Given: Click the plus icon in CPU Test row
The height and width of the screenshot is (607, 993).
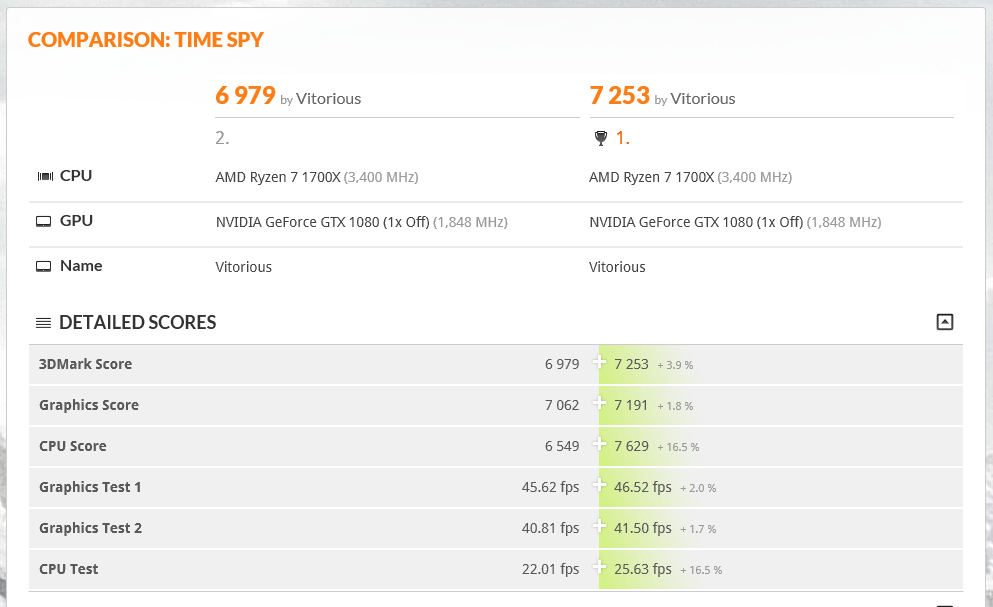Looking at the screenshot, I should [x=599, y=567].
